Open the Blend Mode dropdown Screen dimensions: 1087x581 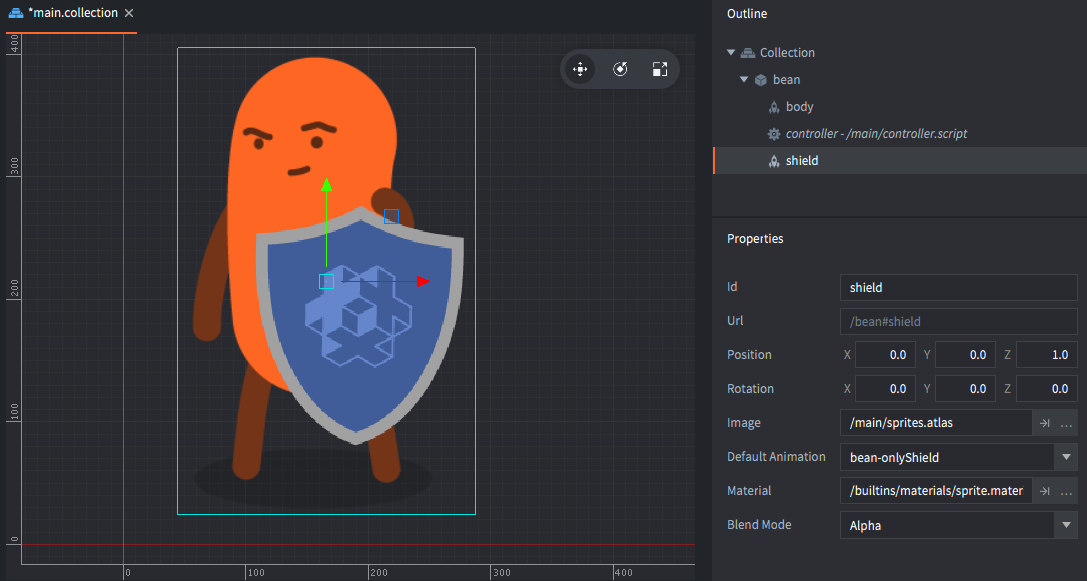point(1064,525)
